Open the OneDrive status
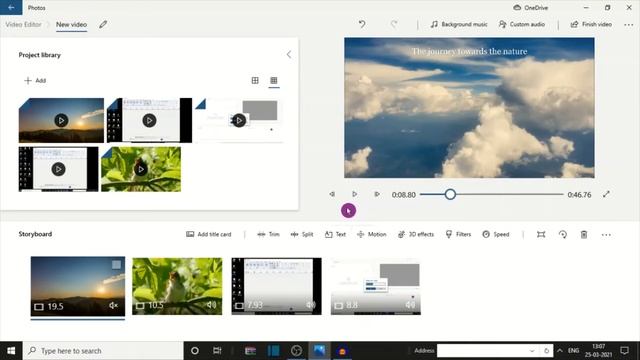Image resolution: width=640 pixels, height=360 pixels. (530, 7)
